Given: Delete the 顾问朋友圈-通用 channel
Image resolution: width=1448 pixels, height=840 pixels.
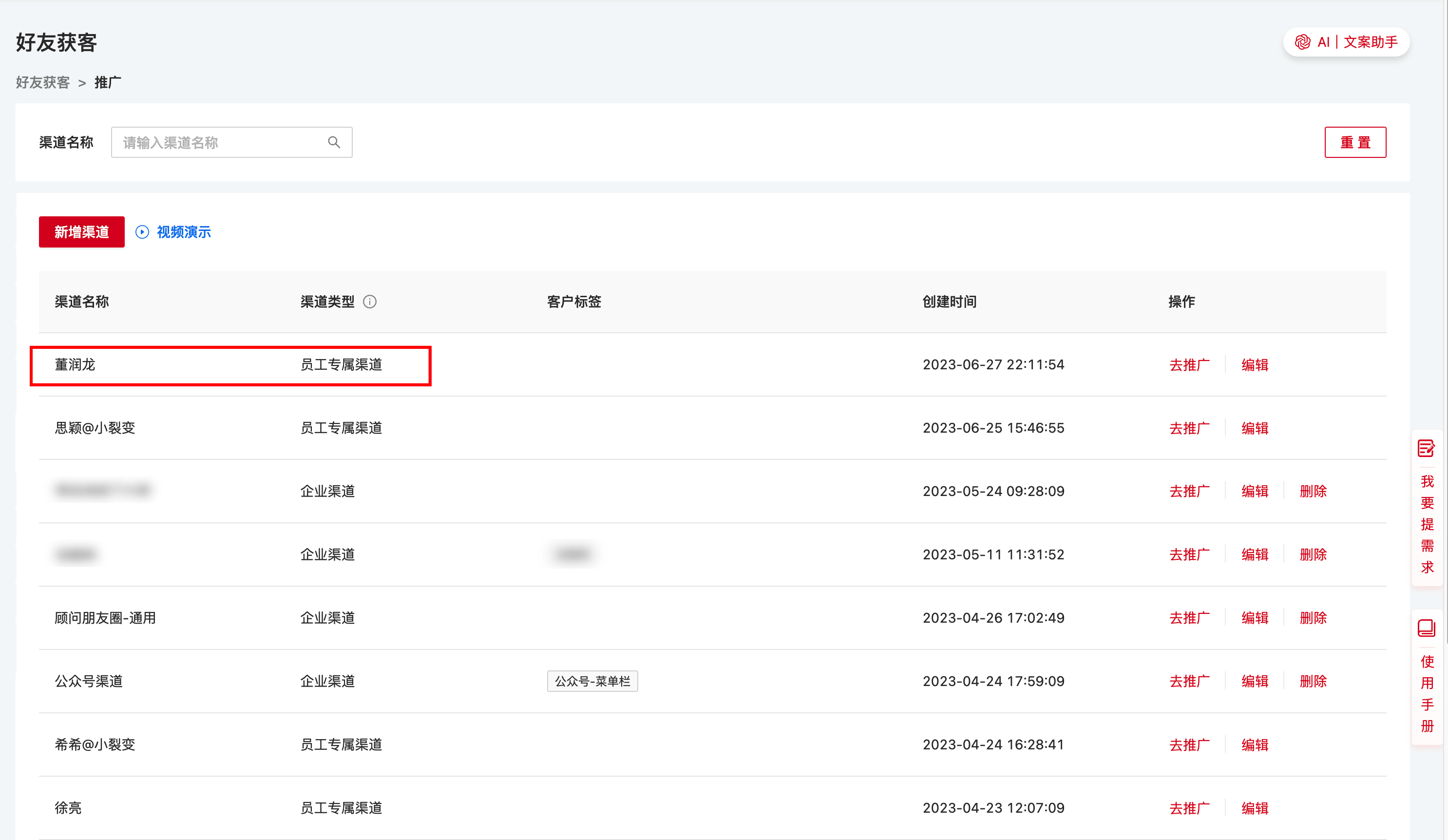Looking at the screenshot, I should click(1313, 618).
